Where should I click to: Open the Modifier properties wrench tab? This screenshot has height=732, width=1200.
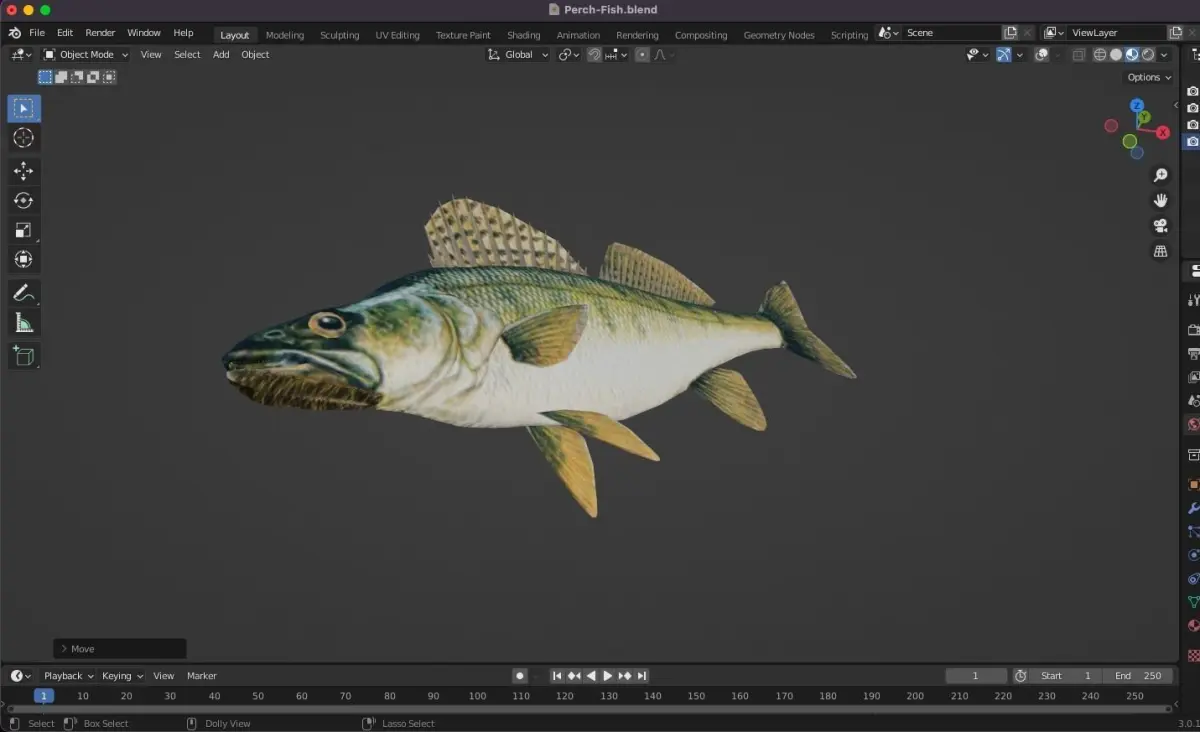point(1193,509)
